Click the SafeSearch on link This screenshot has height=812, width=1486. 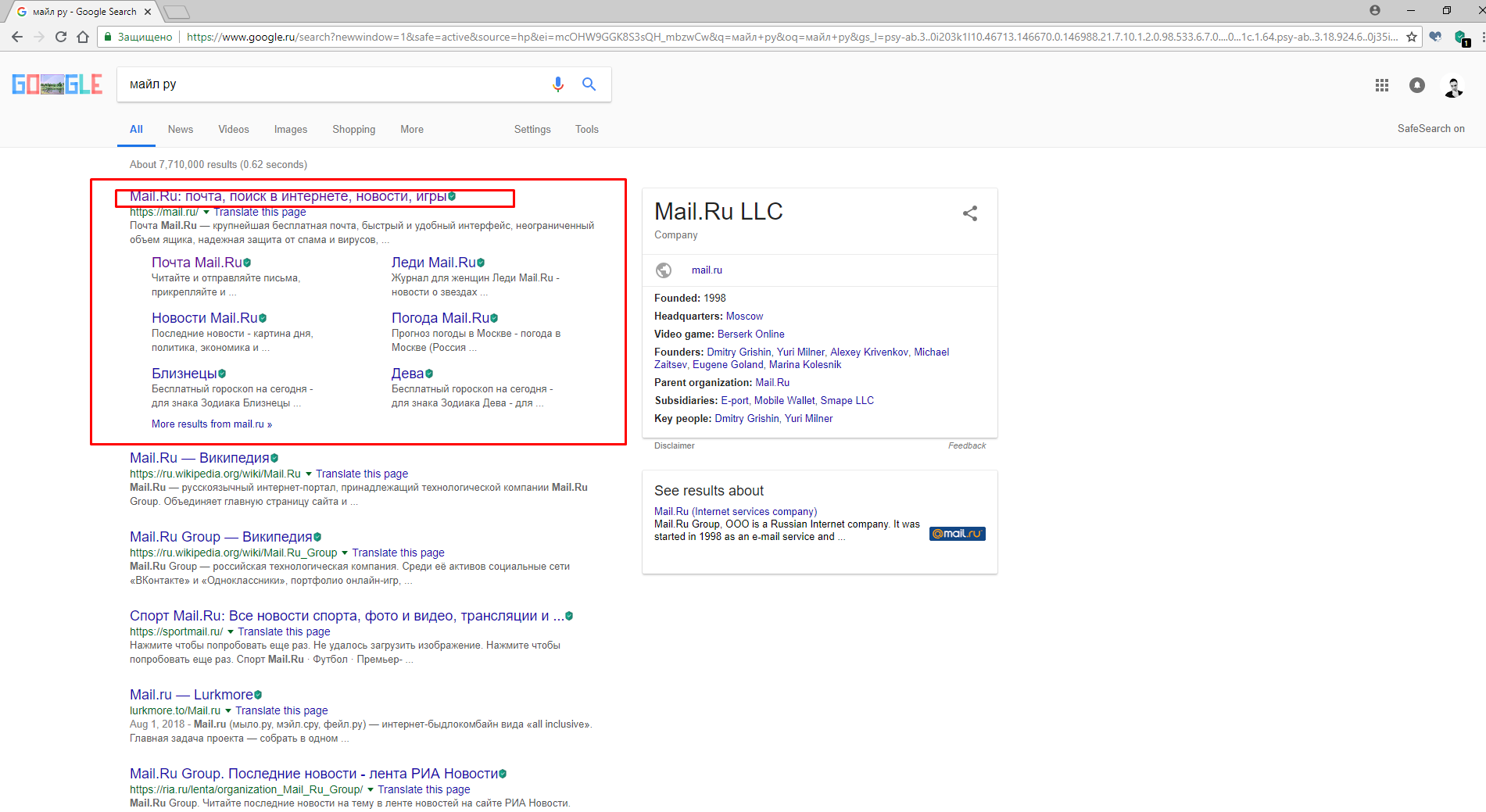1431,129
